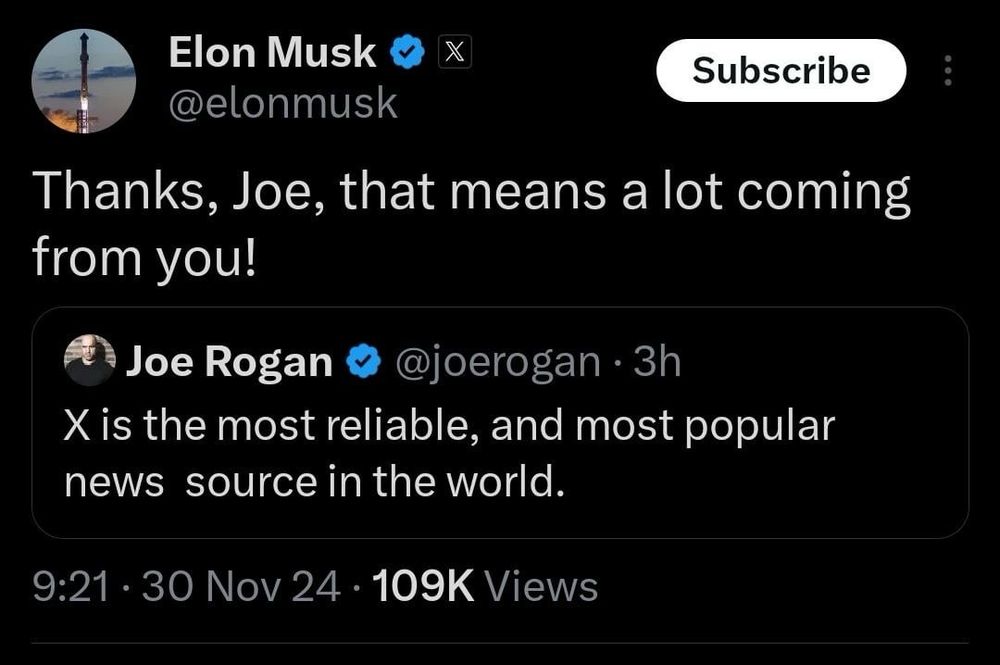1000x665 pixels.
Task: Open the @elonmusk handle link
Action: pyautogui.click(x=284, y=103)
